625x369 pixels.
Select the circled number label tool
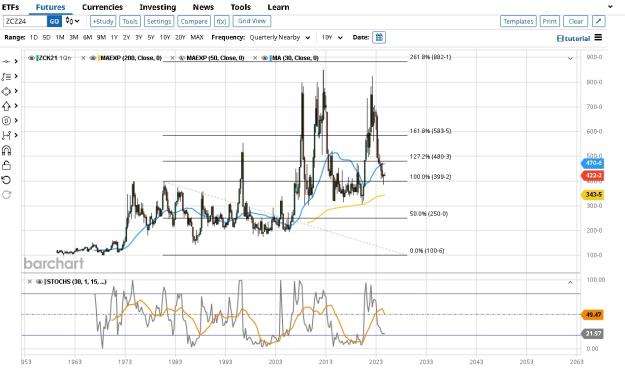pos(6,121)
